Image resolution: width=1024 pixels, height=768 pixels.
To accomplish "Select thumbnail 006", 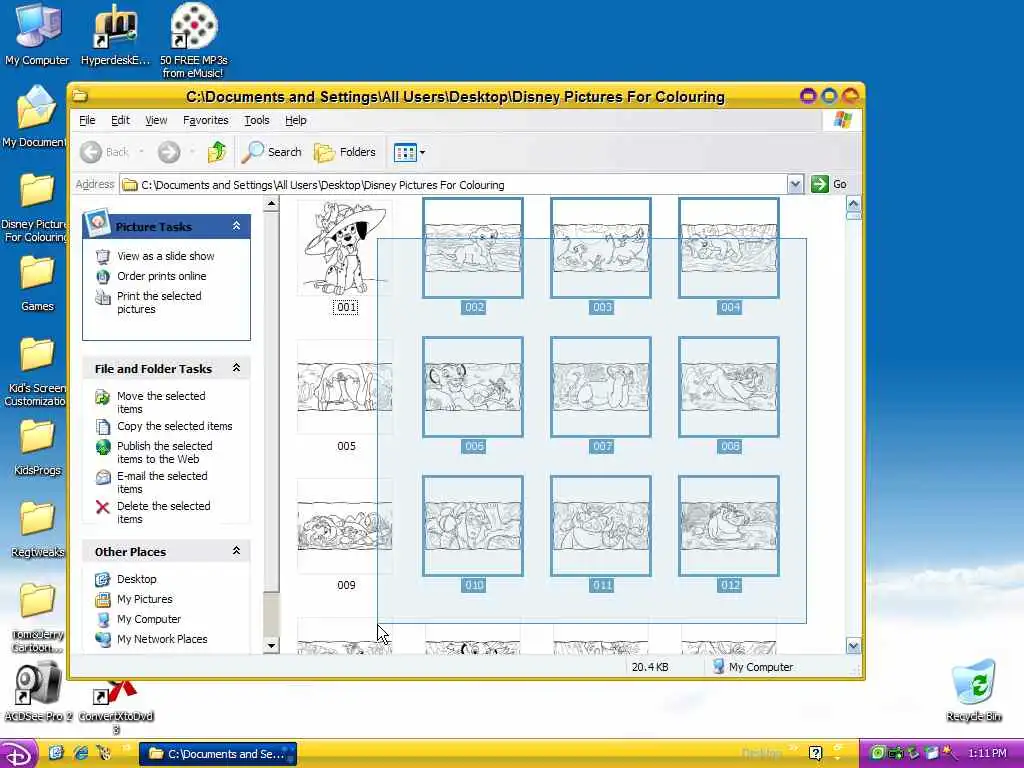I will click(473, 387).
